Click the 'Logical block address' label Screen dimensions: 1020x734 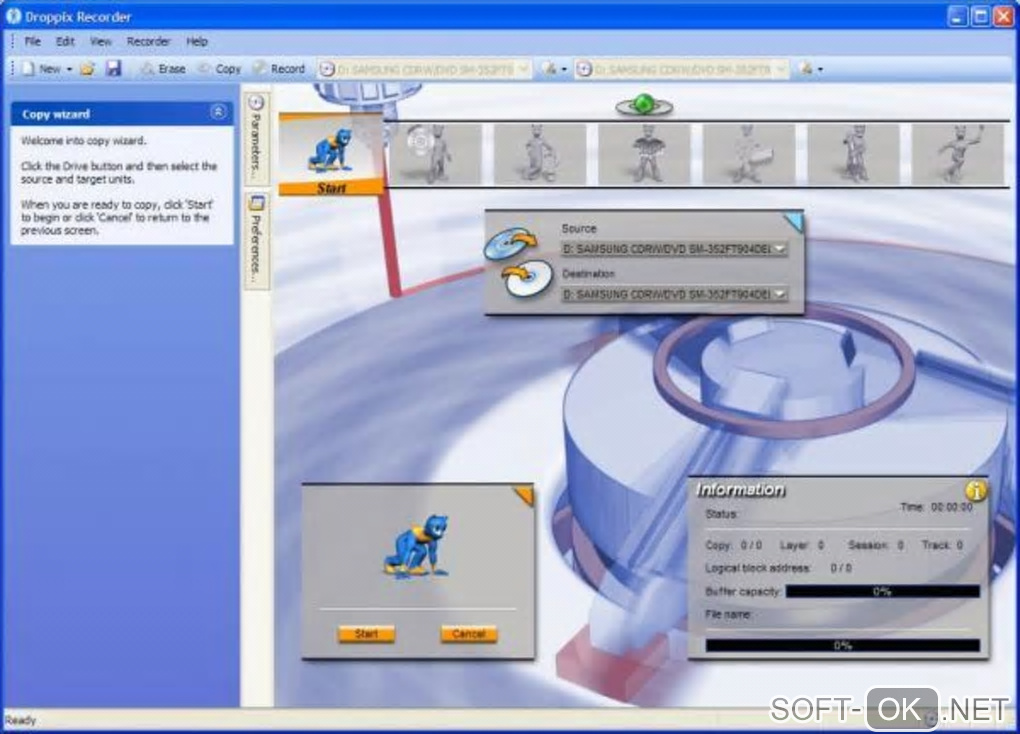tap(757, 568)
